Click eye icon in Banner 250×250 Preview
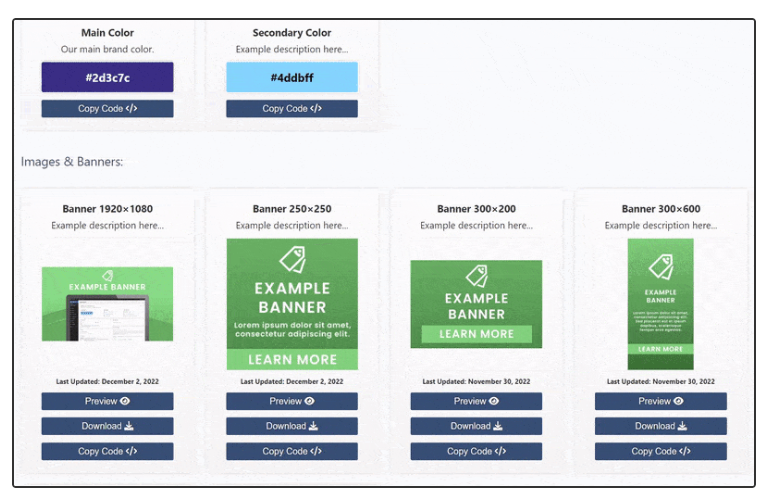767x496 pixels. [x=310, y=401]
